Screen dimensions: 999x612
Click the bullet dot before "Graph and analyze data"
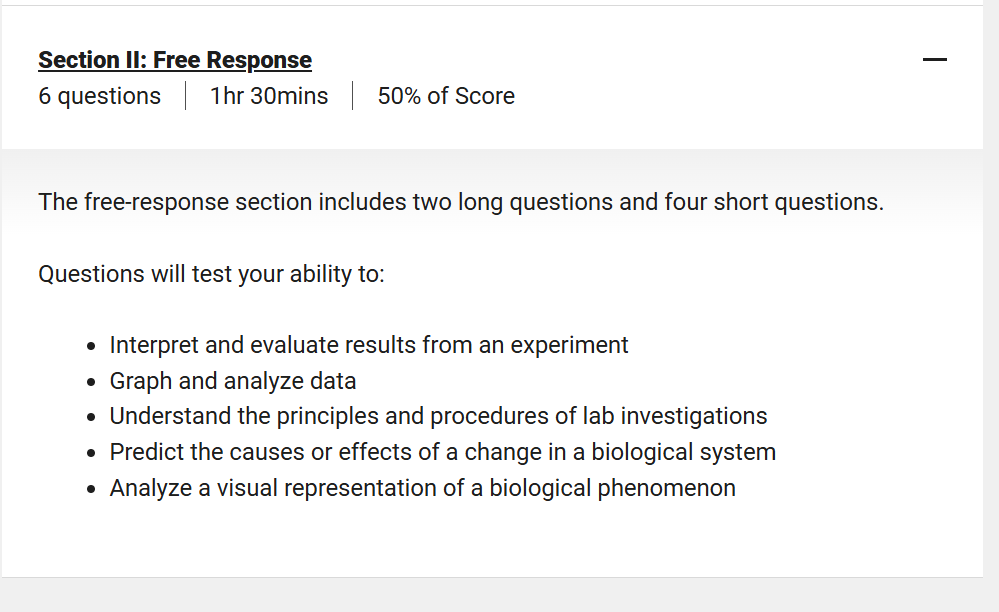(x=91, y=382)
